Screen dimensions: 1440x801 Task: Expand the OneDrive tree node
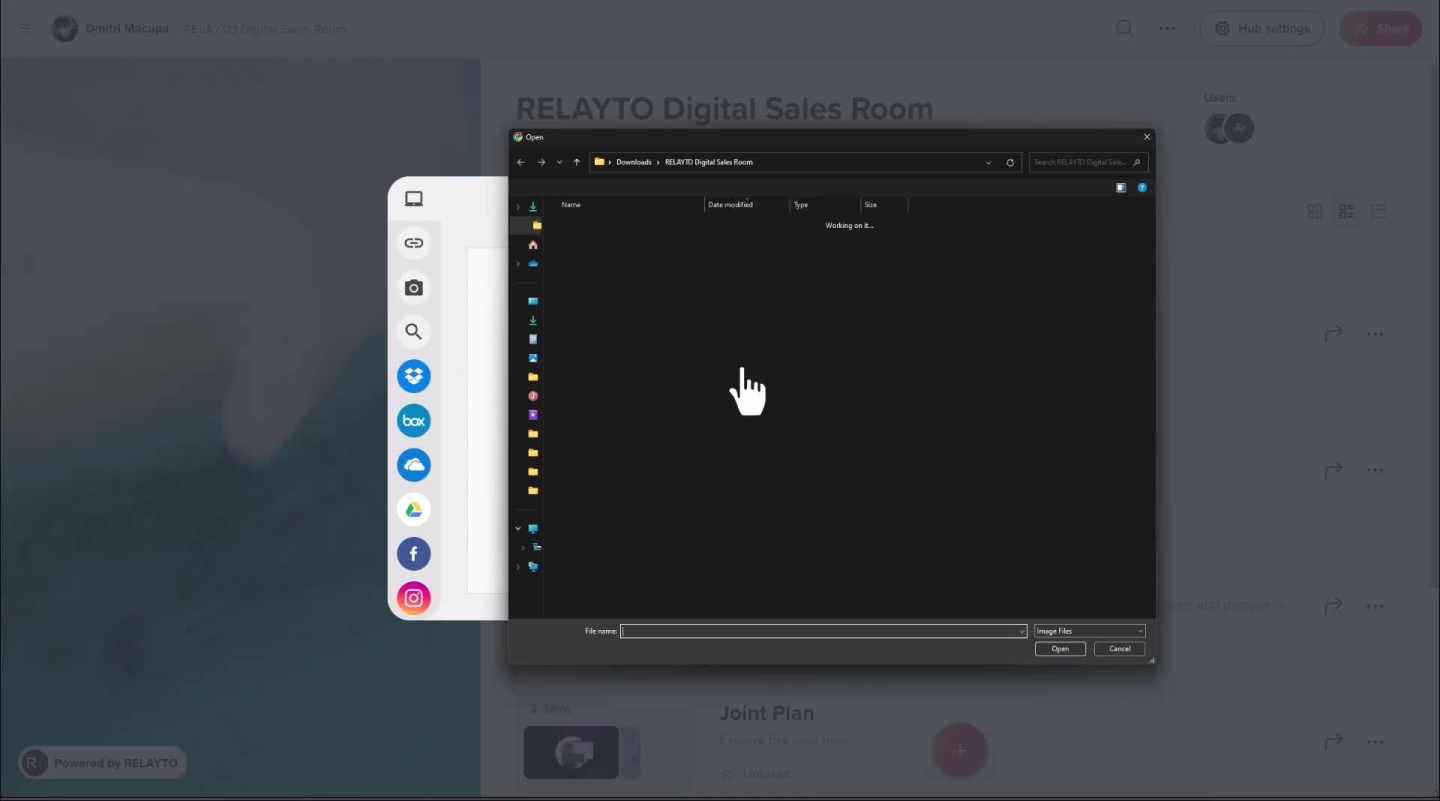(518, 263)
